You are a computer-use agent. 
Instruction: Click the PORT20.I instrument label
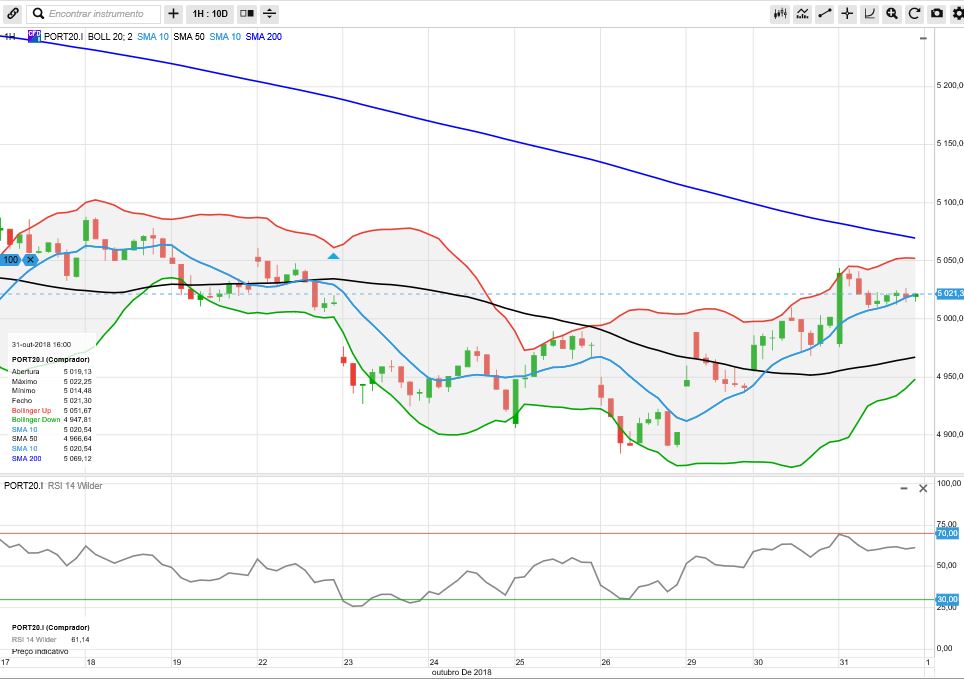click(63, 37)
